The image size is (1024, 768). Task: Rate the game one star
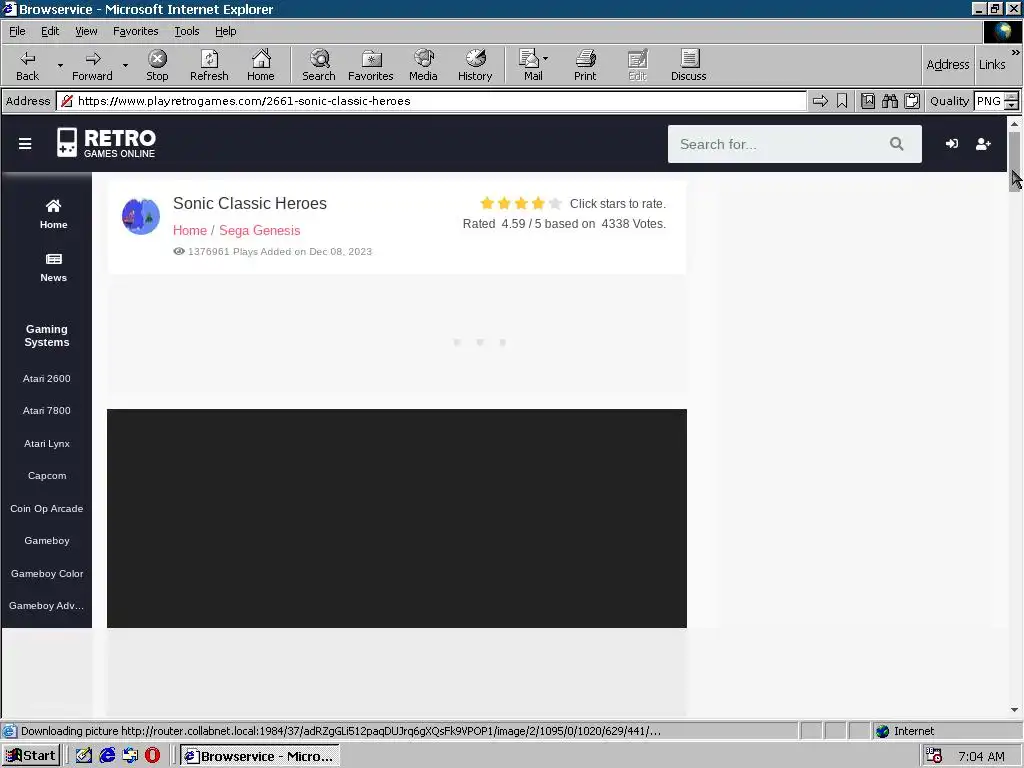[x=487, y=203]
